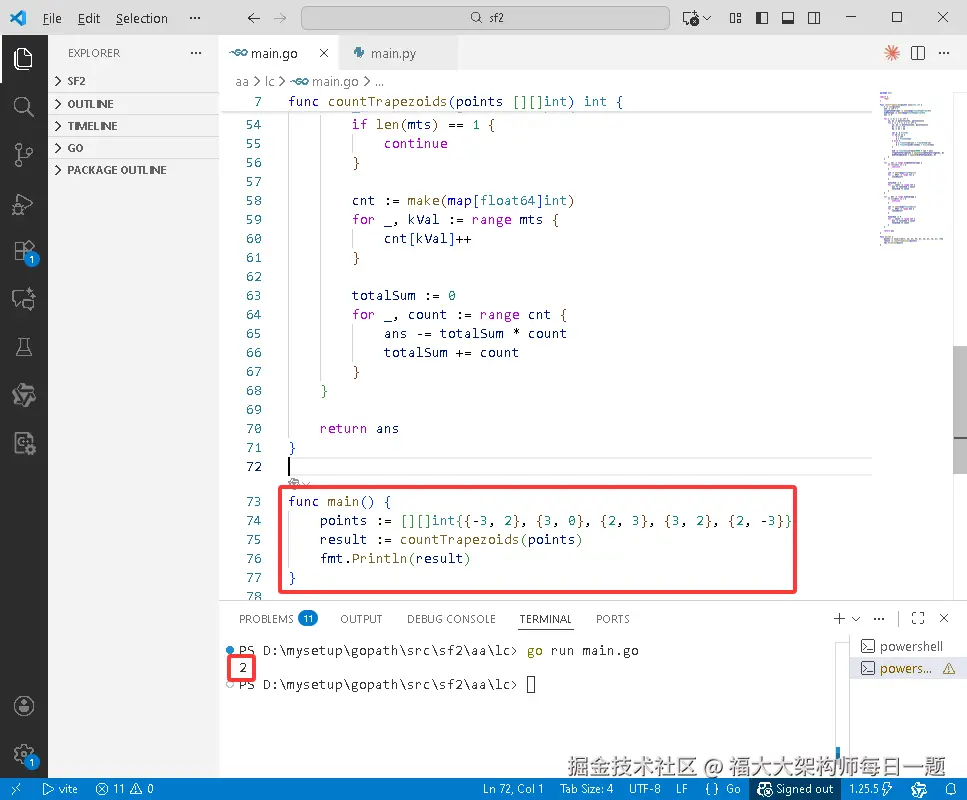Open the Explorer view in activity bar
This screenshot has height=800, width=967.
click(x=23, y=59)
